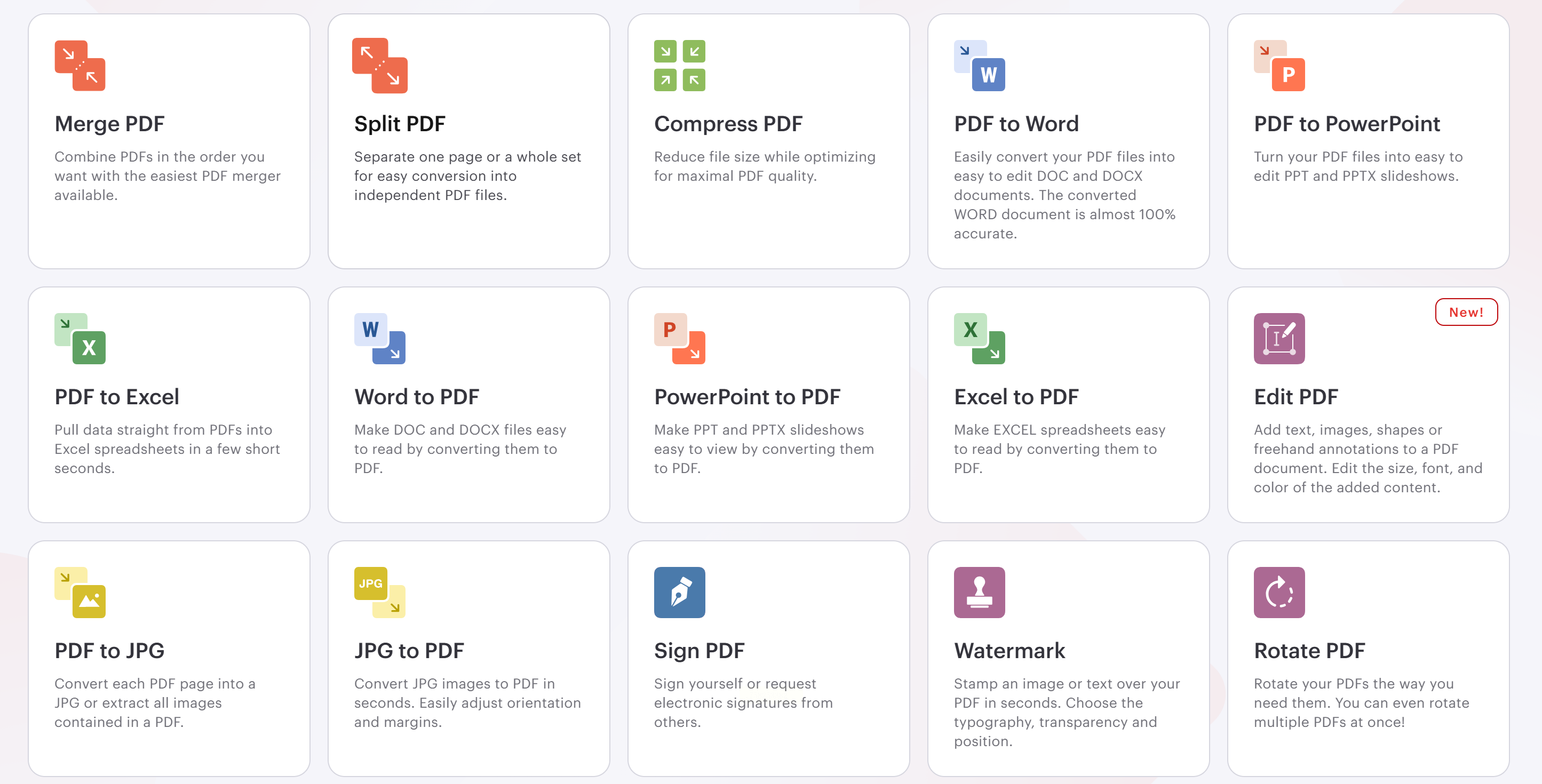Click the PDF to Excel icon
The height and width of the screenshot is (784, 1542).
pyautogui.click(x=80, y=339)
